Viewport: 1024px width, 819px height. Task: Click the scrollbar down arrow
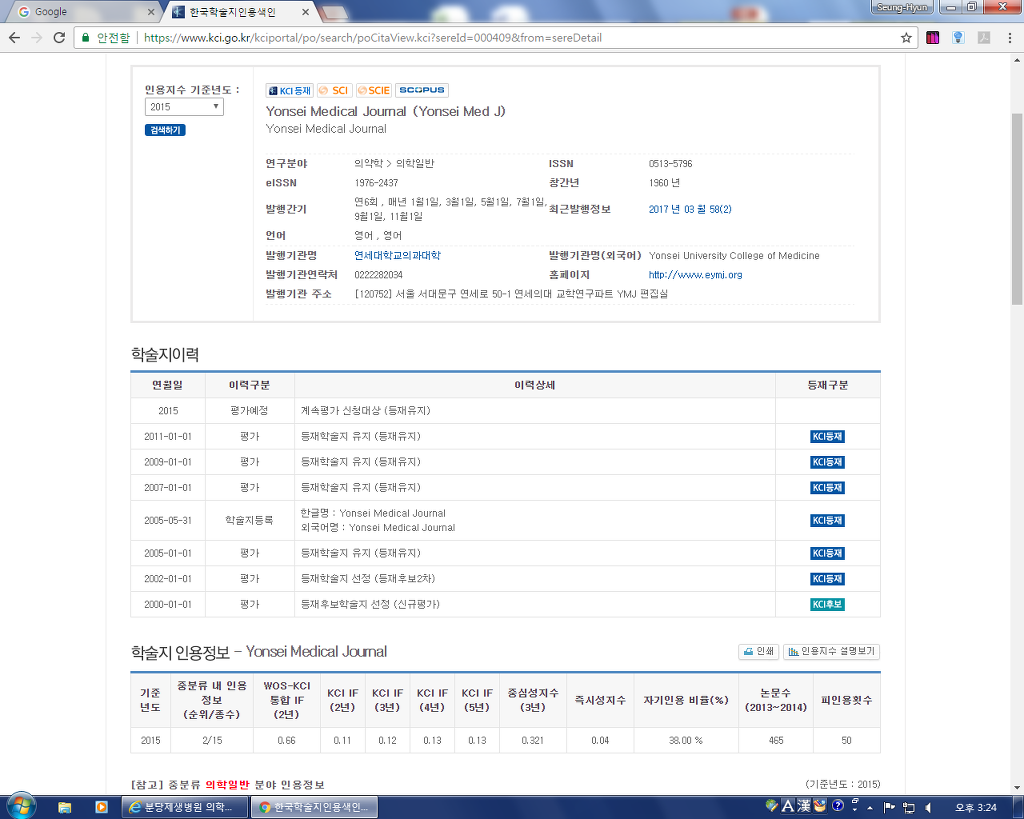[x=1017, y=786]
